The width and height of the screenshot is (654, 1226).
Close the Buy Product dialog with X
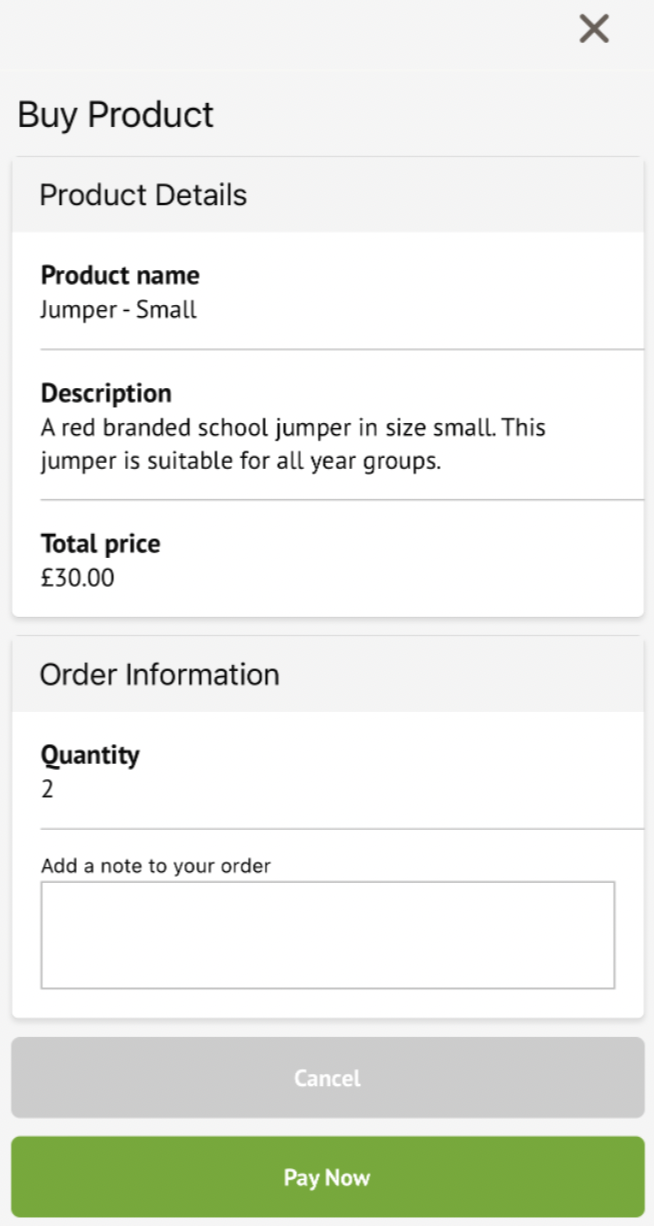tap(594, 29)
